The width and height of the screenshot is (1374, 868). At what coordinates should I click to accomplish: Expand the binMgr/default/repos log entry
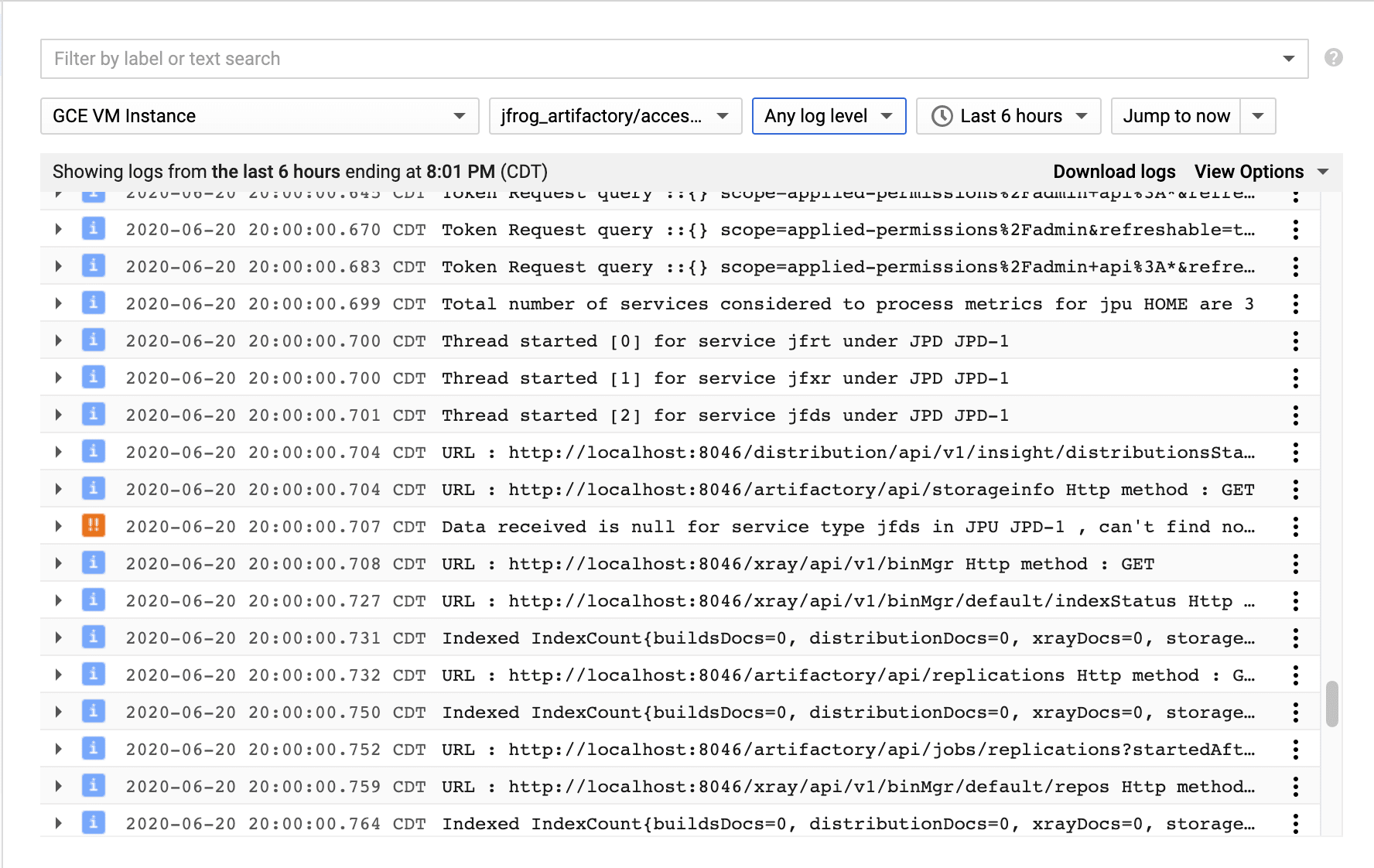(59, 787)
